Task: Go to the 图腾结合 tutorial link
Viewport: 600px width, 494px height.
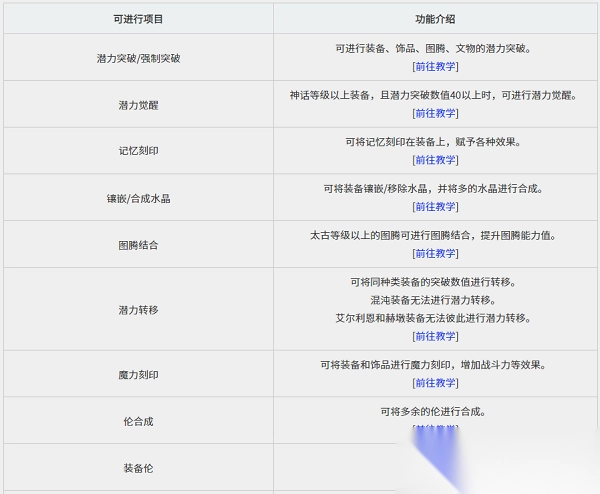Action: click(x=435, y=254)
